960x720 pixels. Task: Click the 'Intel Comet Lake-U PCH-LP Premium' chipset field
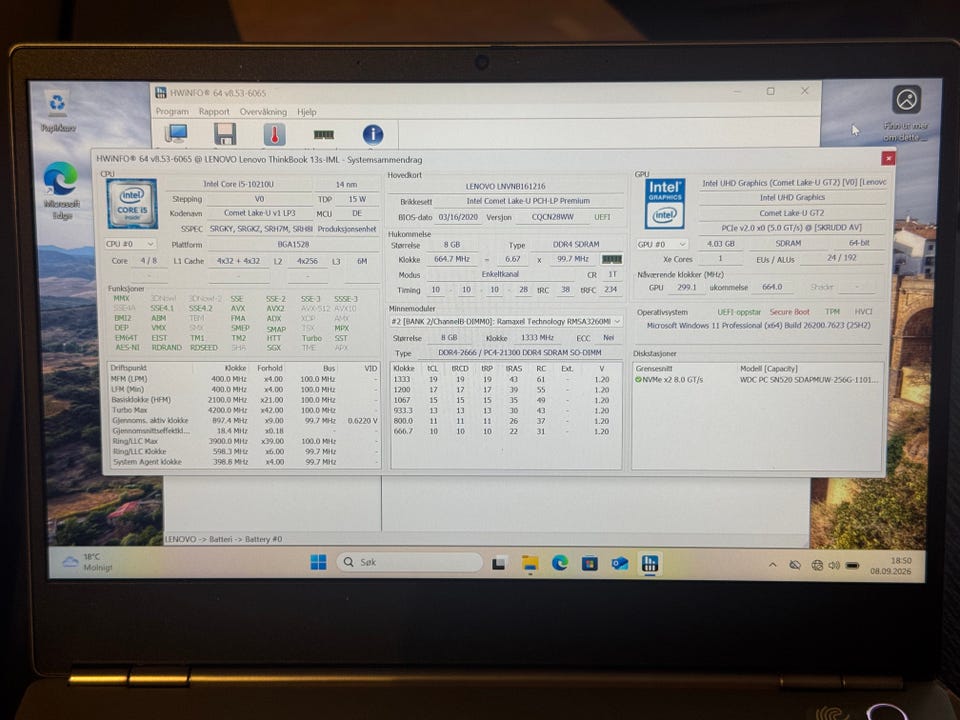point(528,201)
